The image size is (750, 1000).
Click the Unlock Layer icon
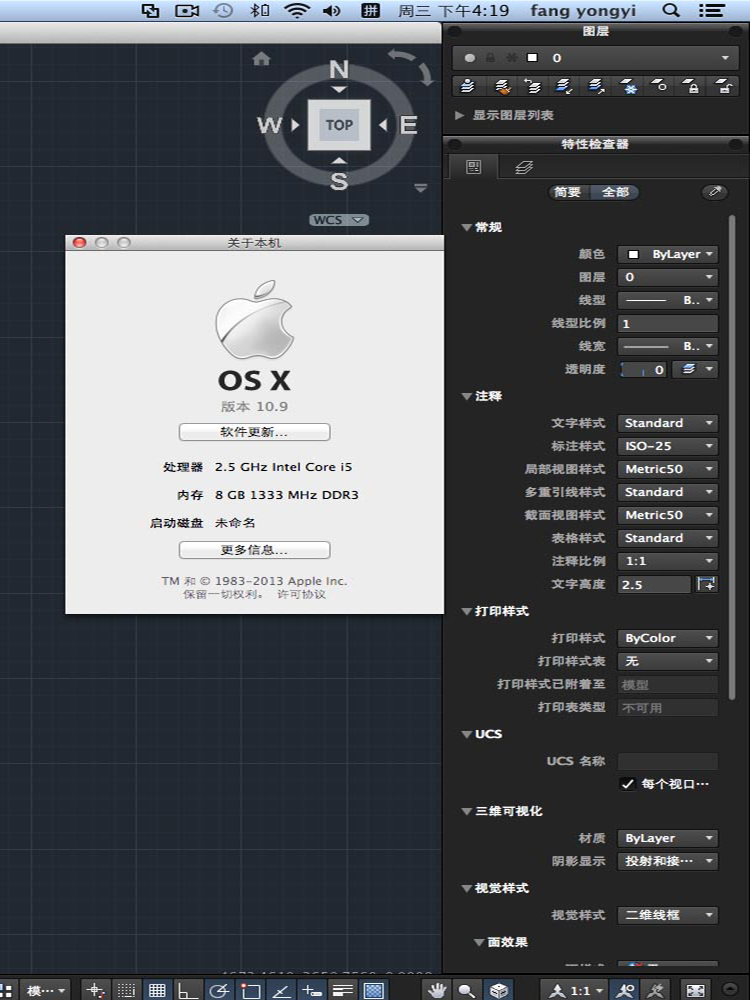tap(724, 85)
